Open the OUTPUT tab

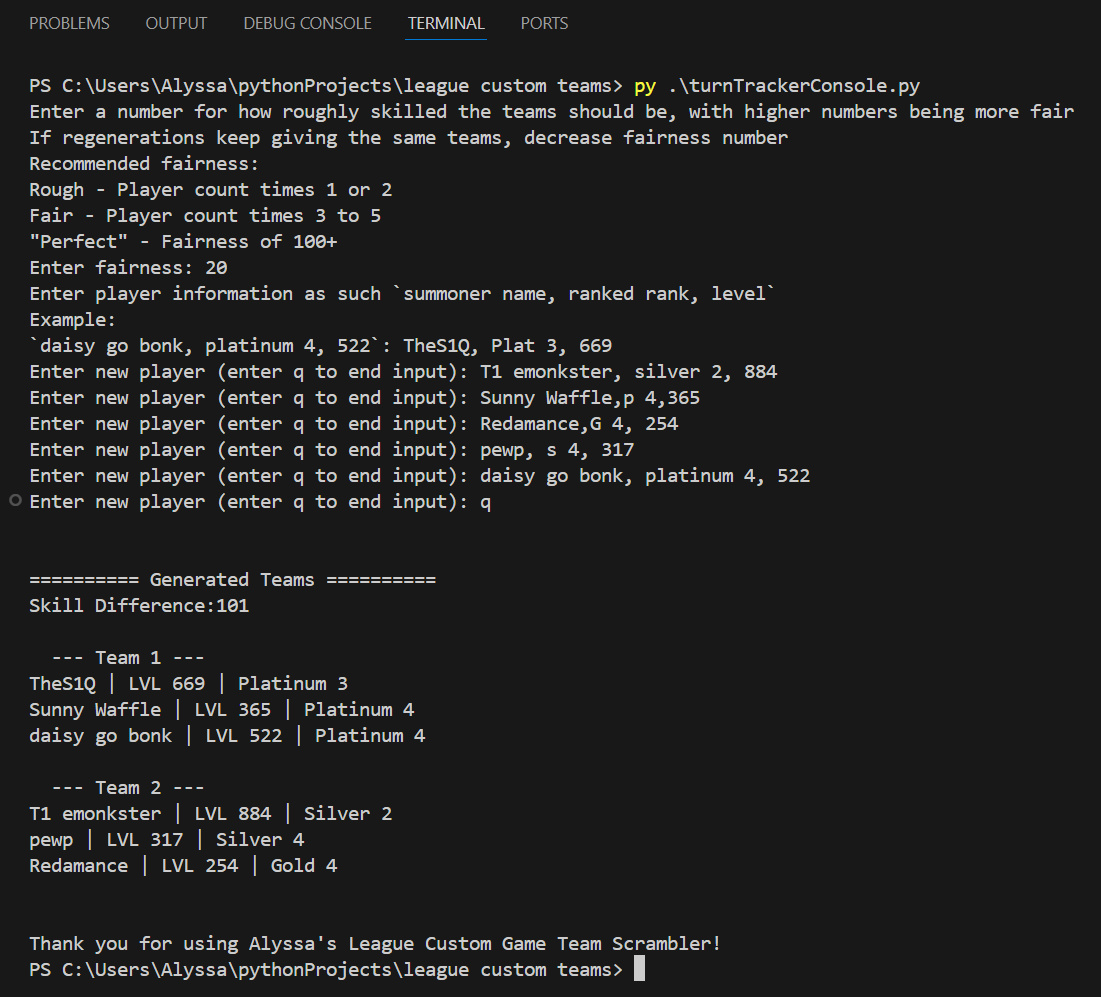tap(176, 23)
